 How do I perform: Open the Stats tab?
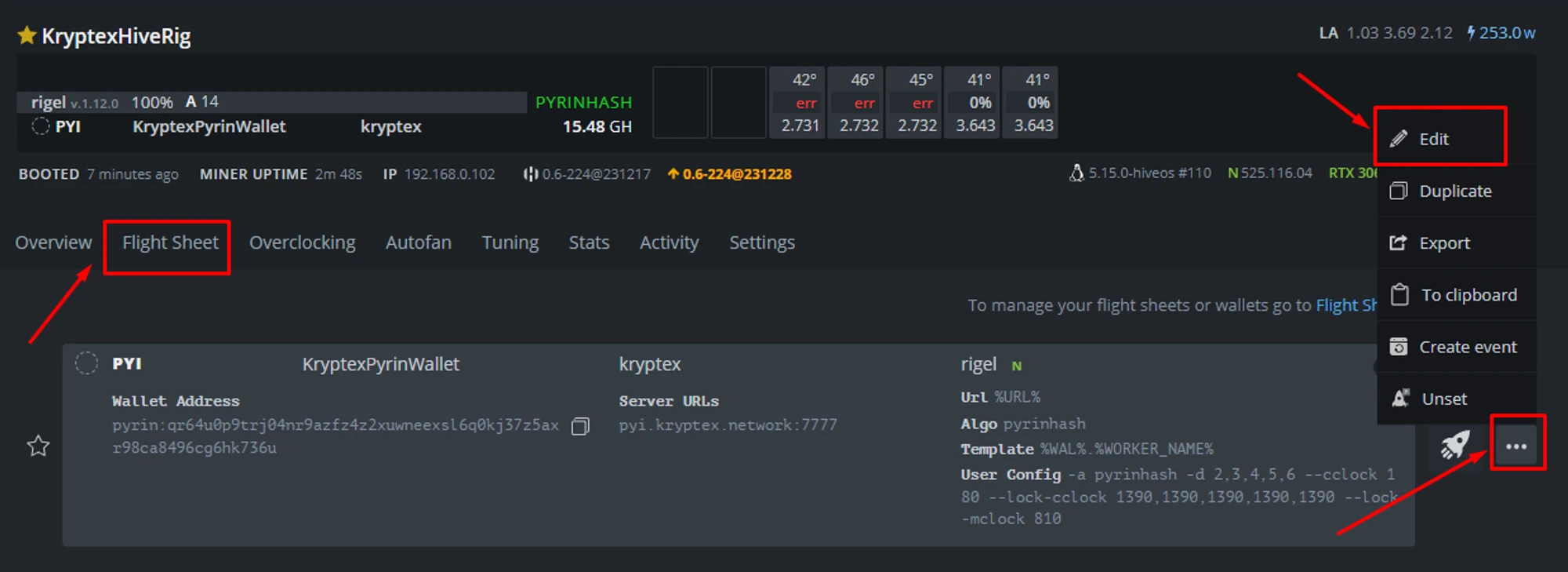click(x=589, y=242)
